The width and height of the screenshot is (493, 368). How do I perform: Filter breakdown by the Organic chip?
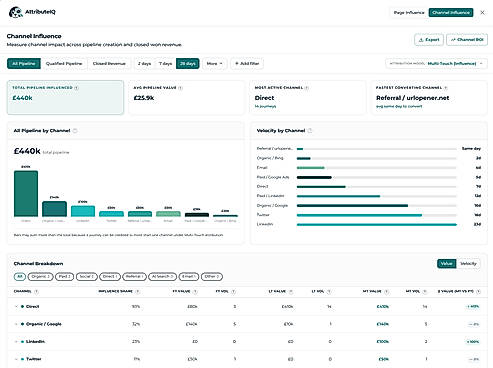[x=41, y=277]
